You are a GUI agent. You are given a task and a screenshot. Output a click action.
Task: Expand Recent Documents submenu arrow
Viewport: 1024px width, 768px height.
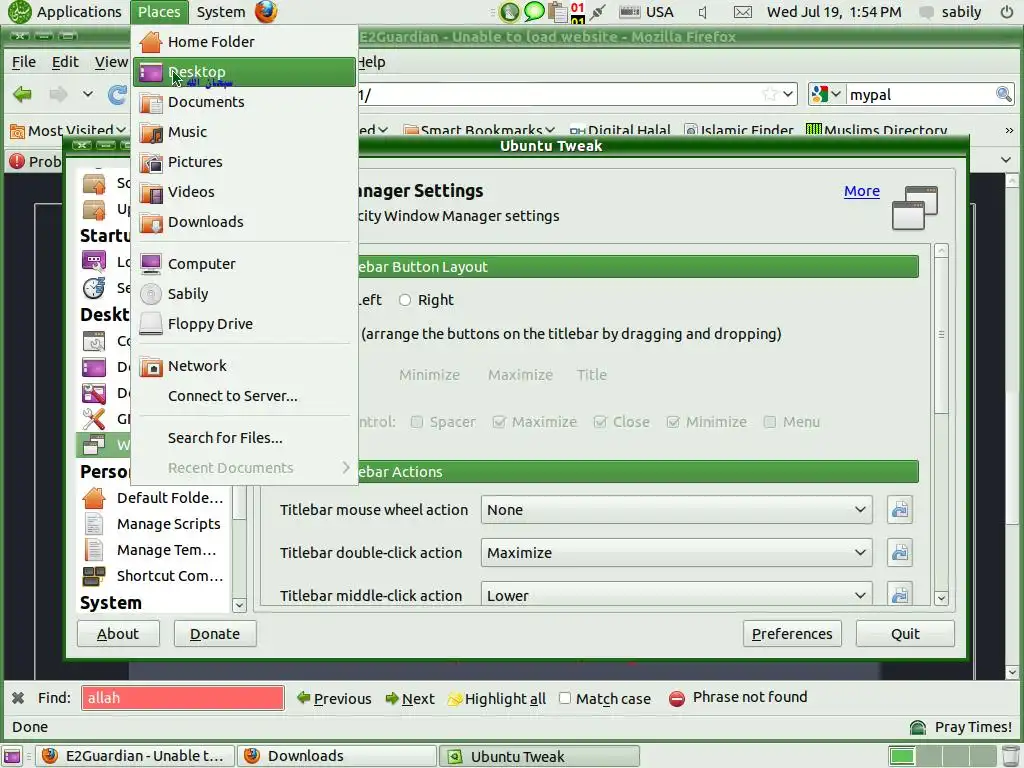345,468
